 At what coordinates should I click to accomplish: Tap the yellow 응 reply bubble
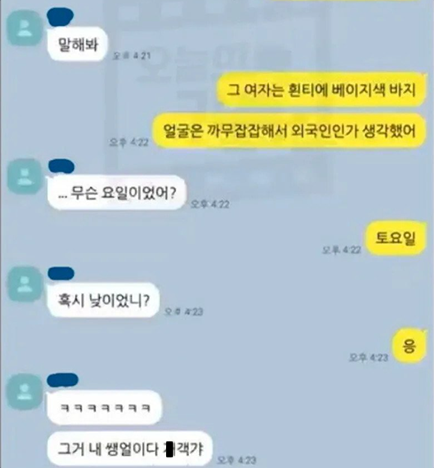[409, 346]
